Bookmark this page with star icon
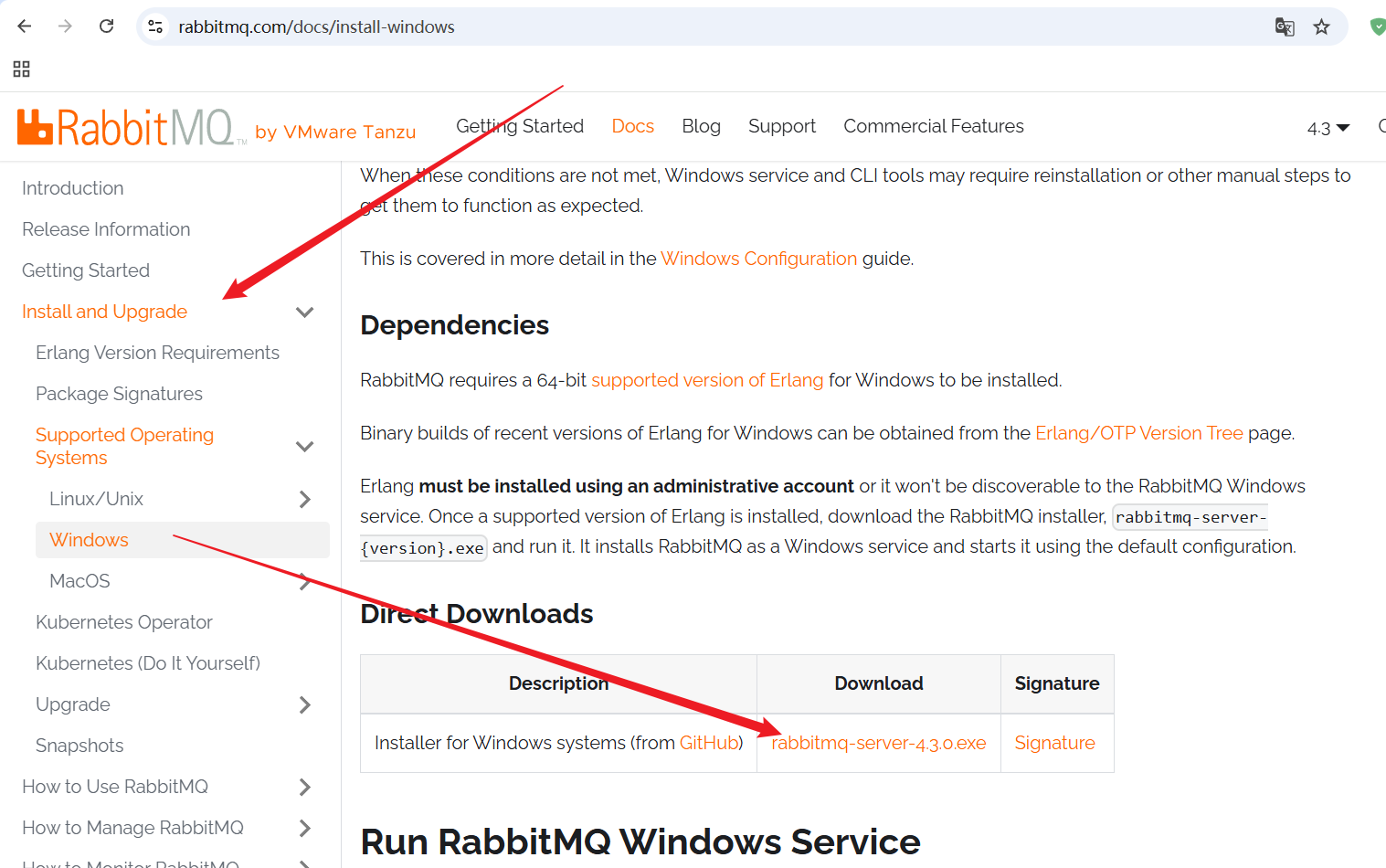 tap(1321, 26)
